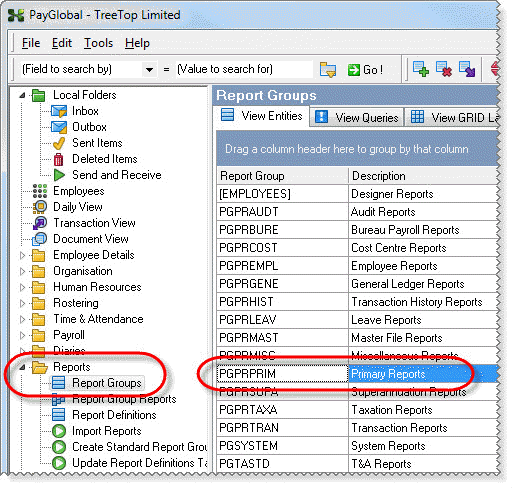Select the PGPRCOST report group cell
The image size is (517, 492).
[x=282, y=248]
